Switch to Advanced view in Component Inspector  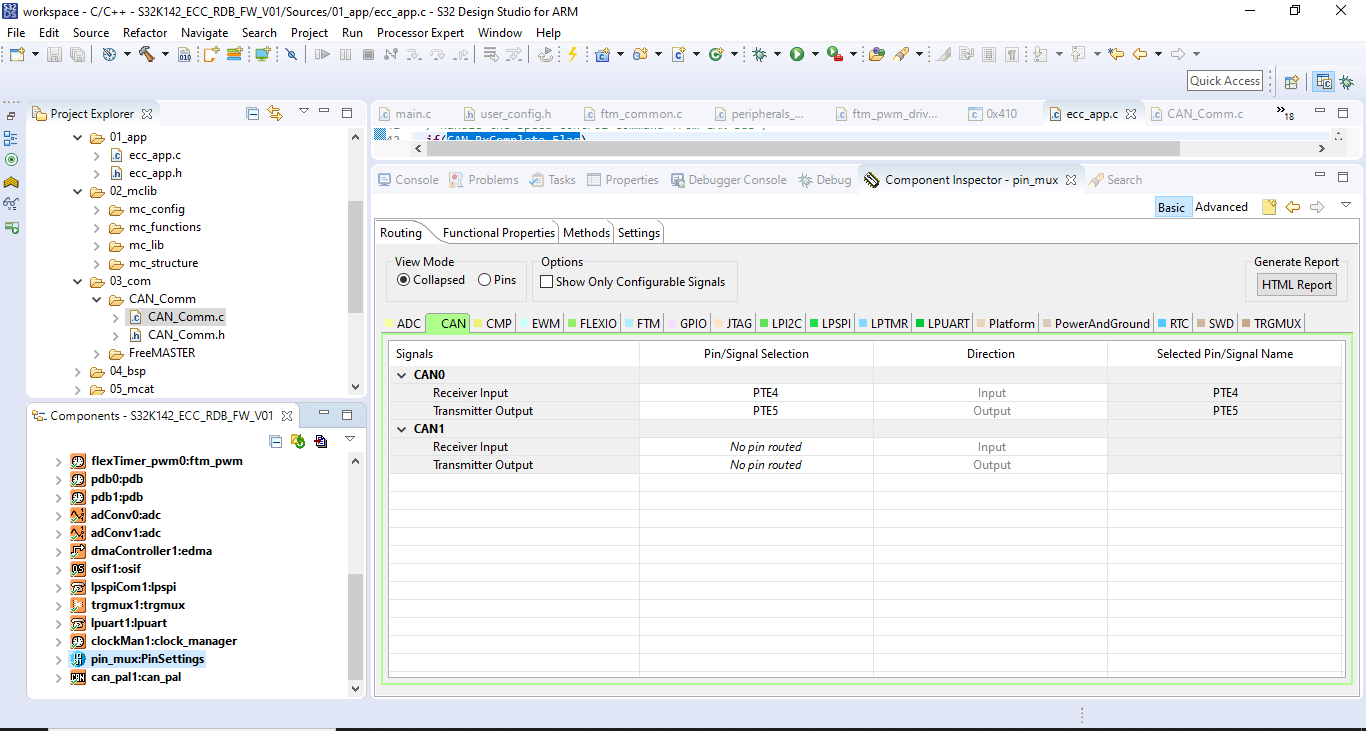click(1221, 207)
